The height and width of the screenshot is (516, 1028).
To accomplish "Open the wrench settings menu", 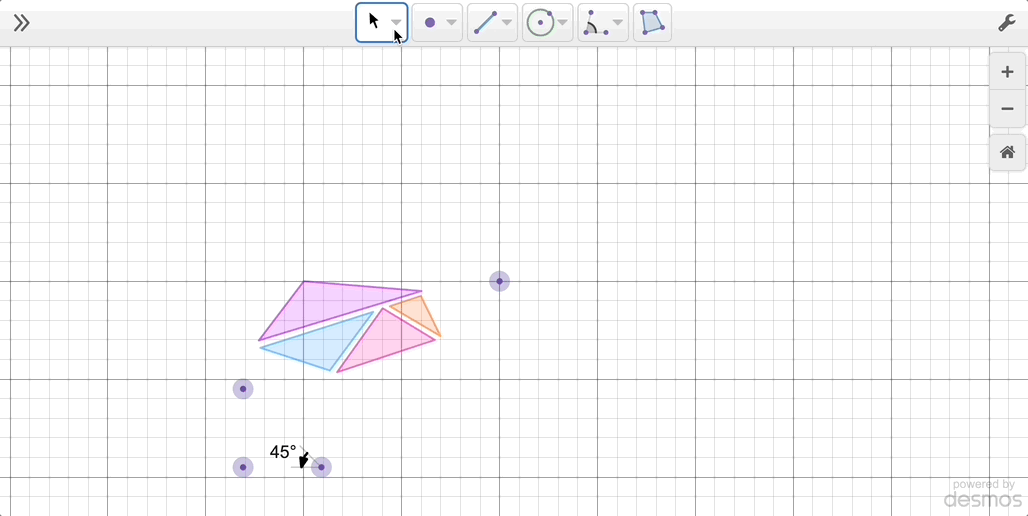I will click(1006, 23).
